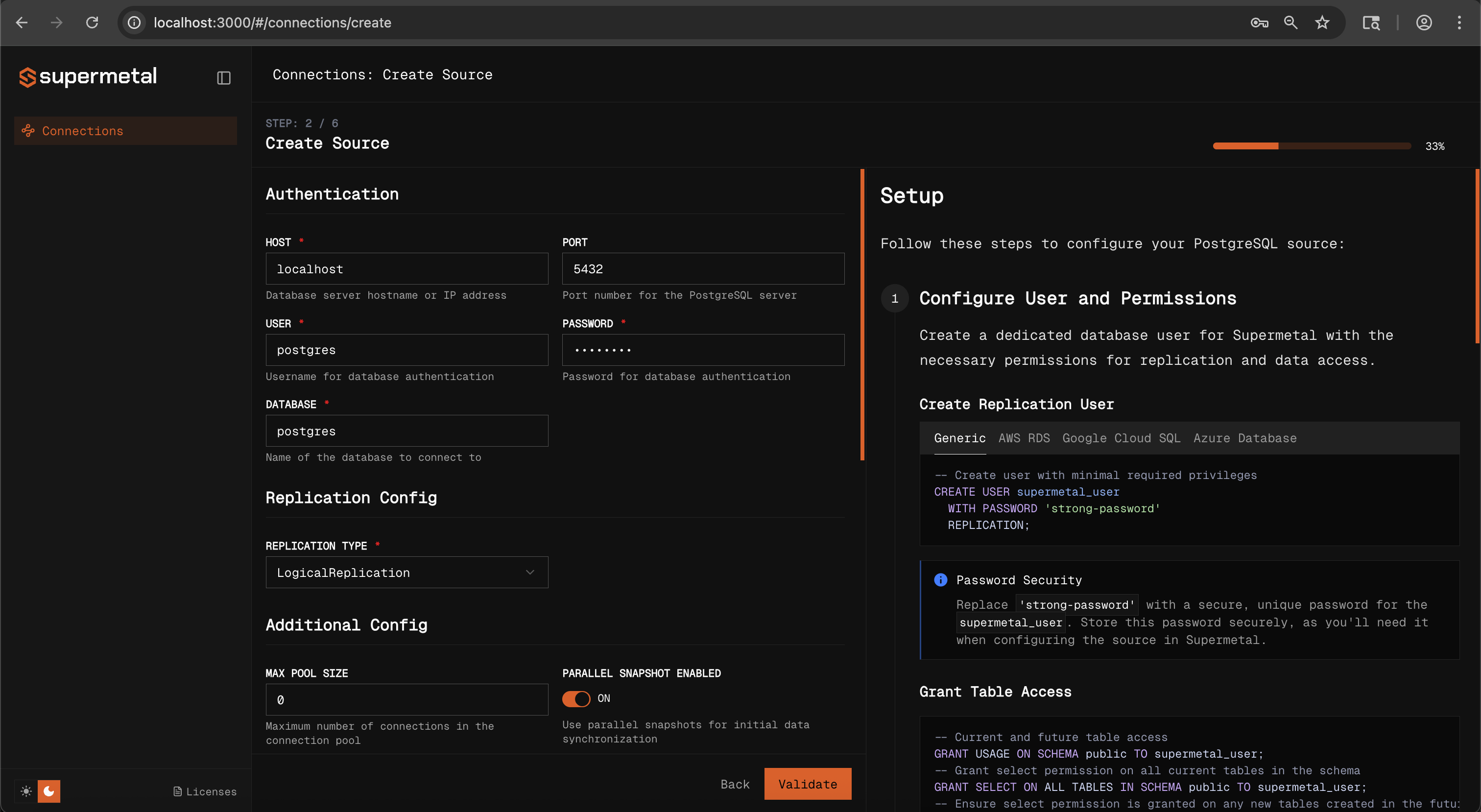Open the Replication Type dropdown
Image resolution: width=1481 pixels, height=812 pixels.
point(406,572)
